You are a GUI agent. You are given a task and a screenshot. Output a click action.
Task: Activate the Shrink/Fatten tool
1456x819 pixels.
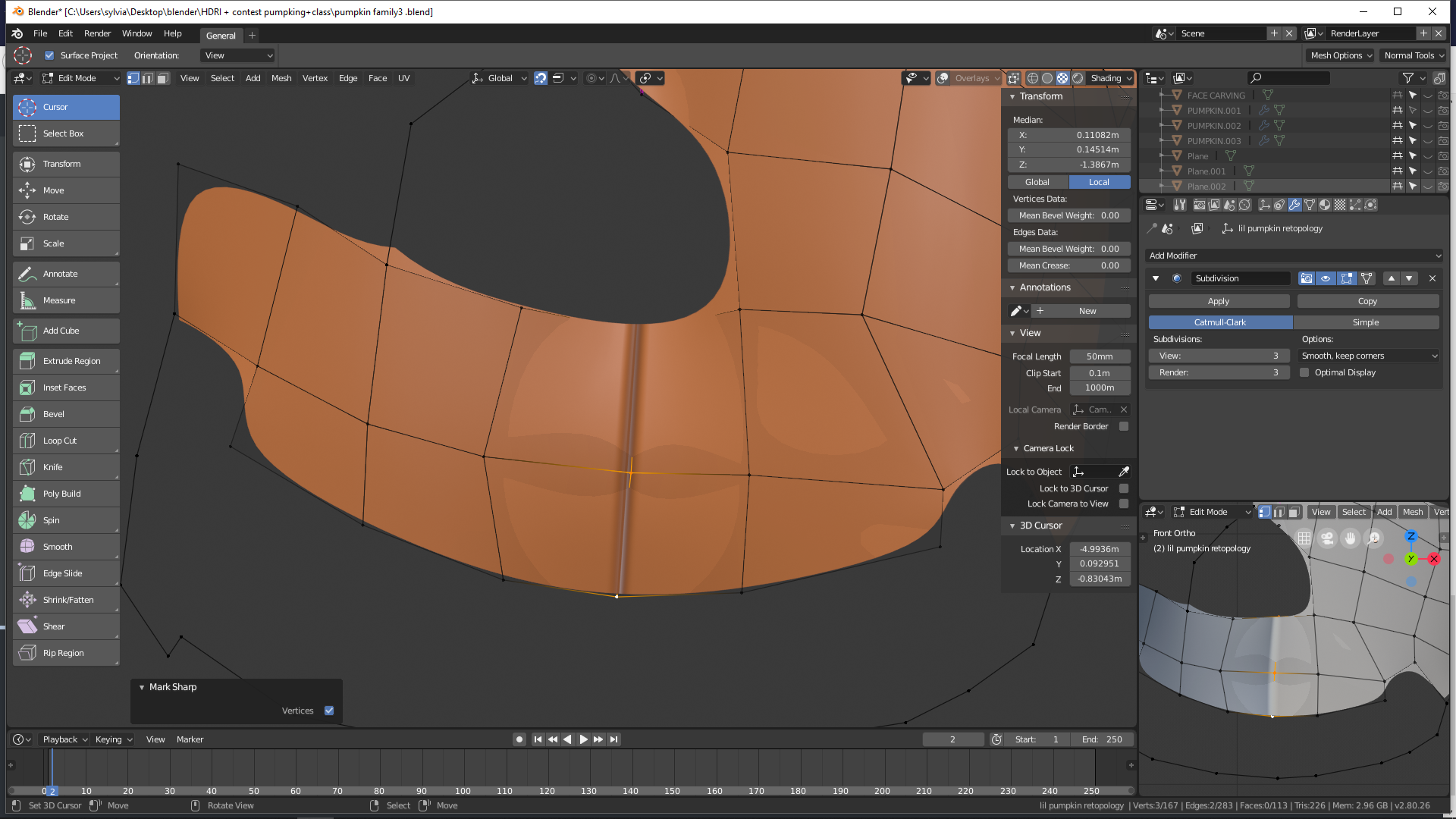pyautogui.click(x=66, y=600)
